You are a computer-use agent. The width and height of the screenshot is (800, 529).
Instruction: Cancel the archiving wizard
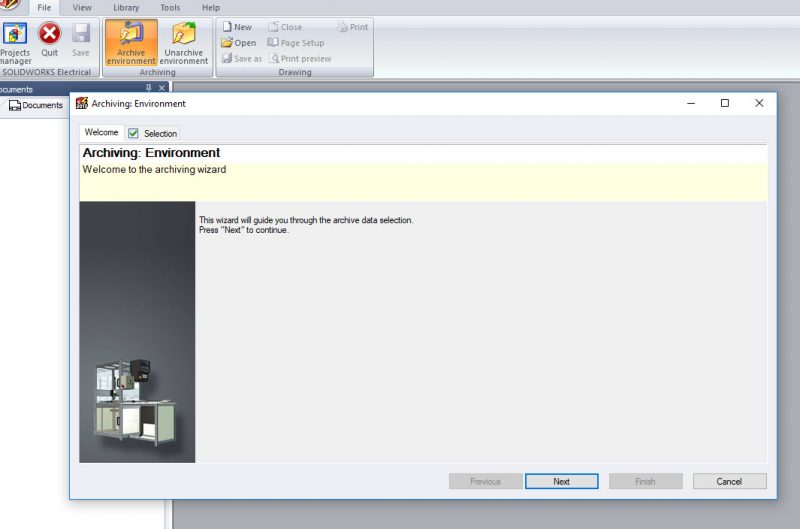click(x=729, y=481)
